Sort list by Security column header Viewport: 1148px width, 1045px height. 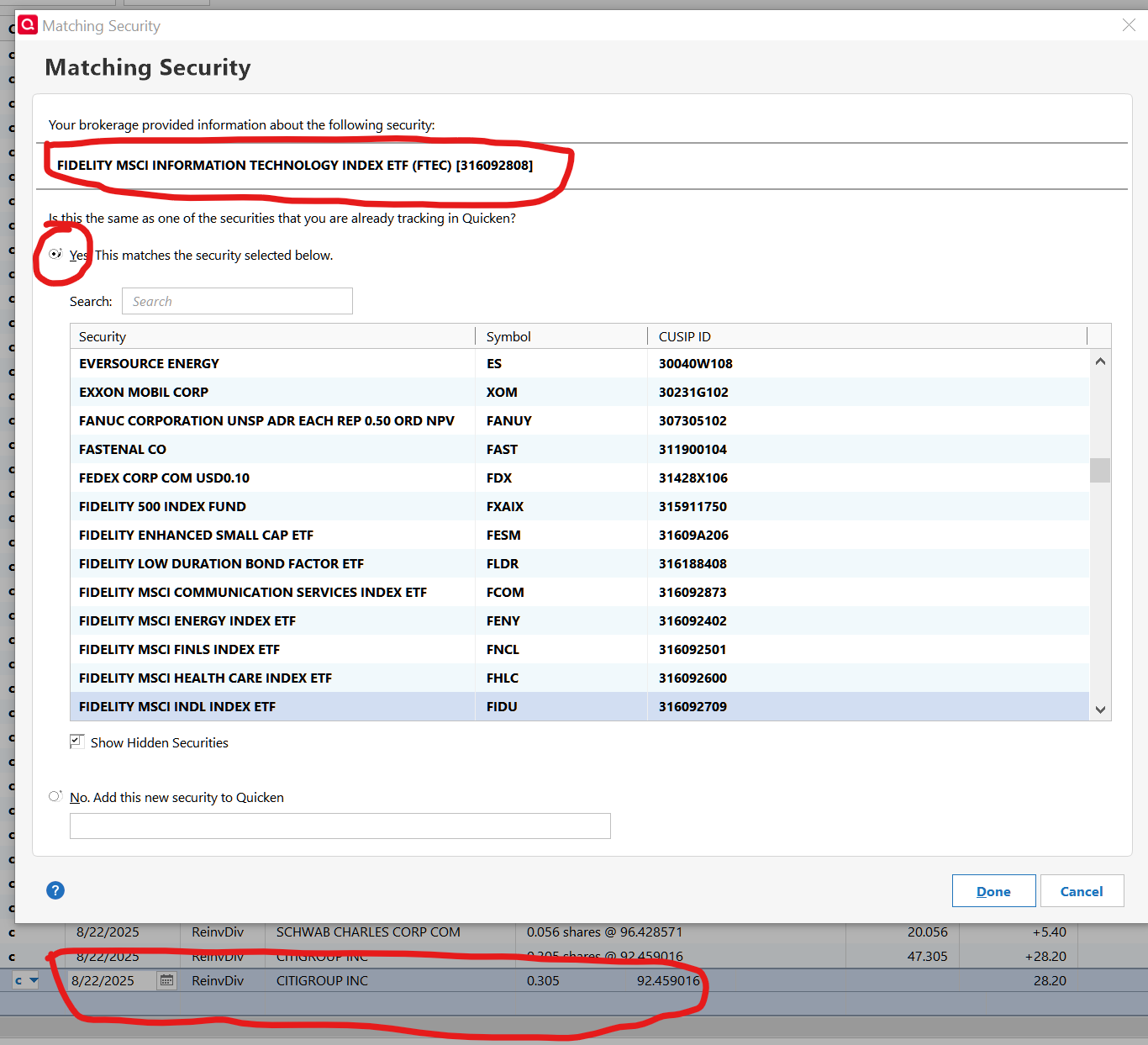pyautogui.click(x=272, y=336)
